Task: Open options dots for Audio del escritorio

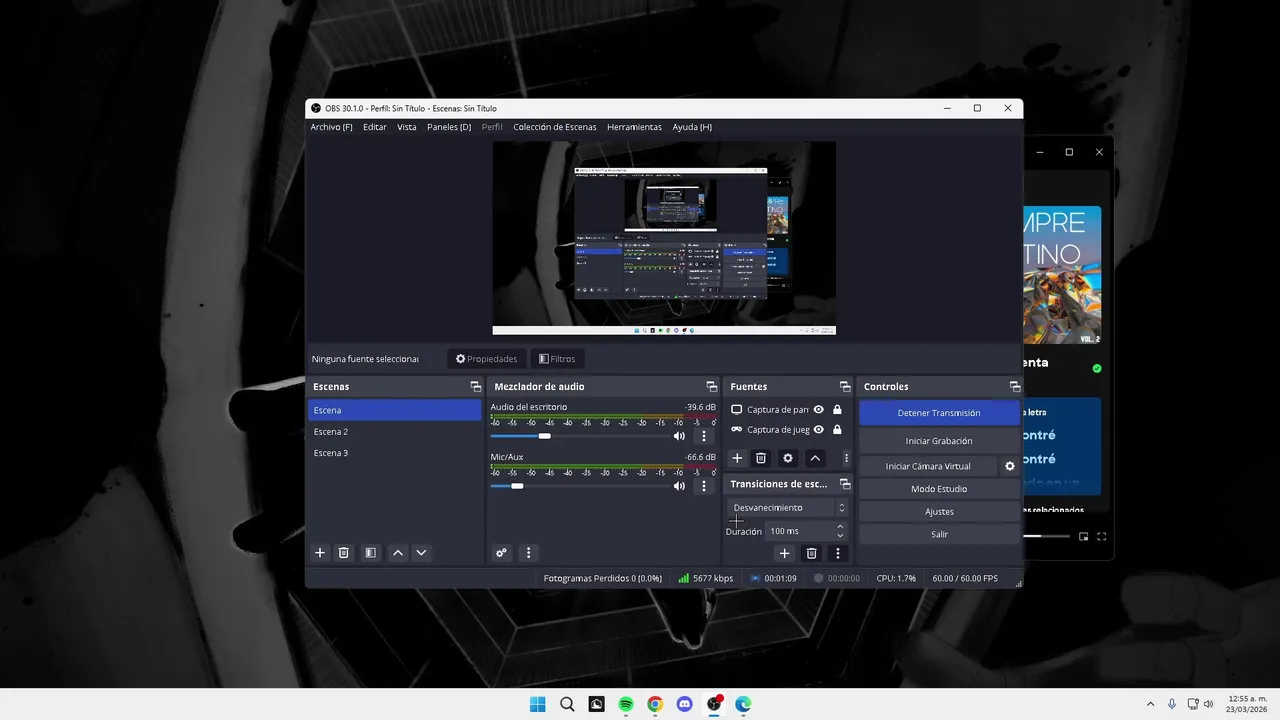Action: coord(703,436)
